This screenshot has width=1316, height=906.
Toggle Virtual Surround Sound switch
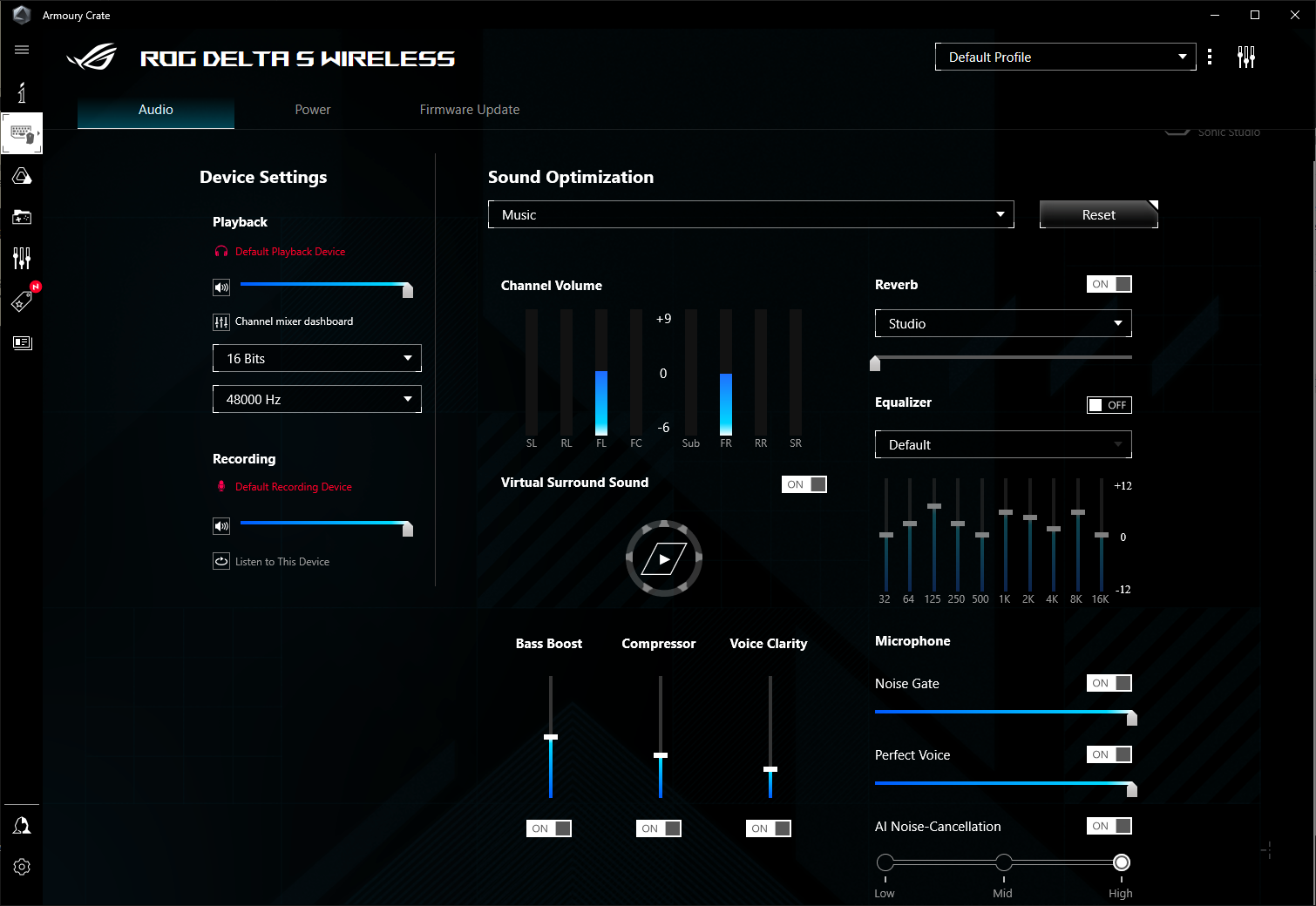[804, 484]
